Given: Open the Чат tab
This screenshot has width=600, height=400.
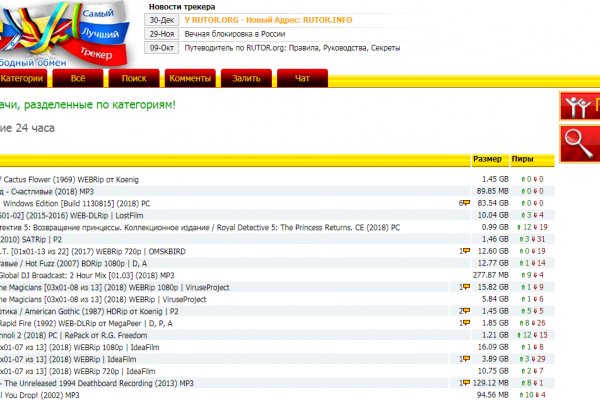Looking at the screenshot, I should tap(302, 78).
